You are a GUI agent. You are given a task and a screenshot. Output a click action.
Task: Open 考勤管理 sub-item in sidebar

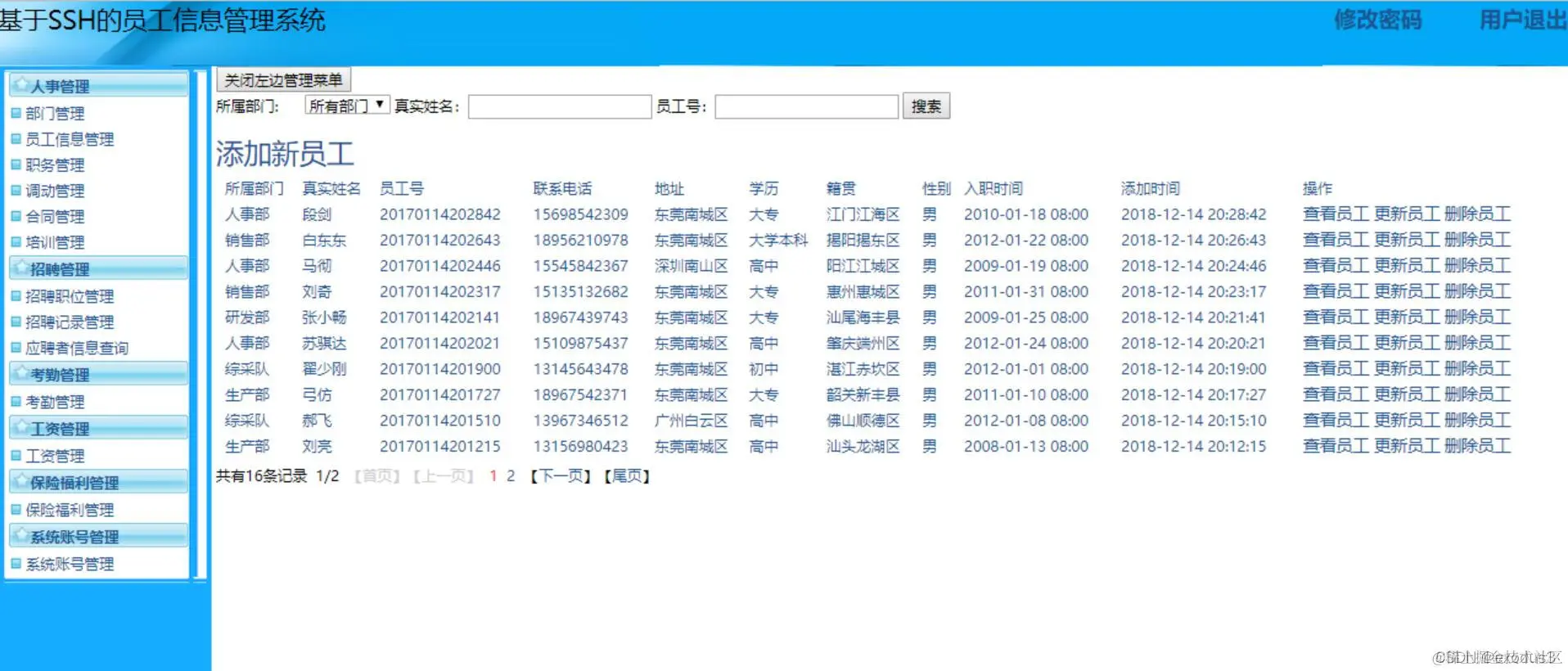pyautogui.click(x=55, y=402)
